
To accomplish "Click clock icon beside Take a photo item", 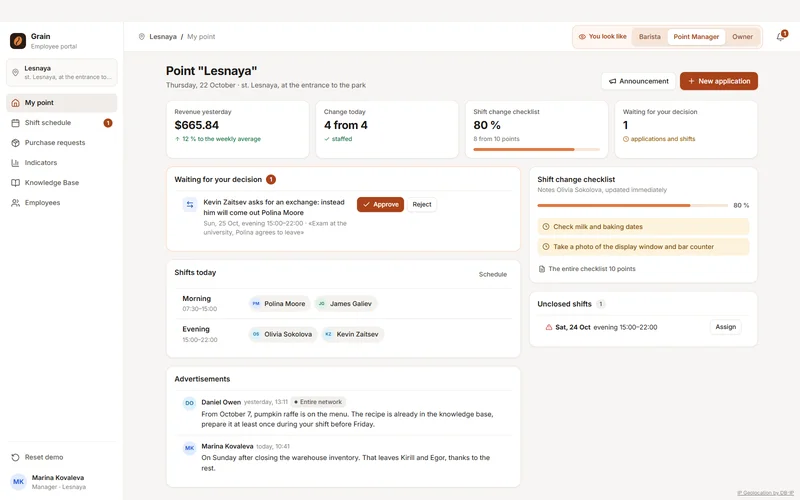I will (546, 247).
